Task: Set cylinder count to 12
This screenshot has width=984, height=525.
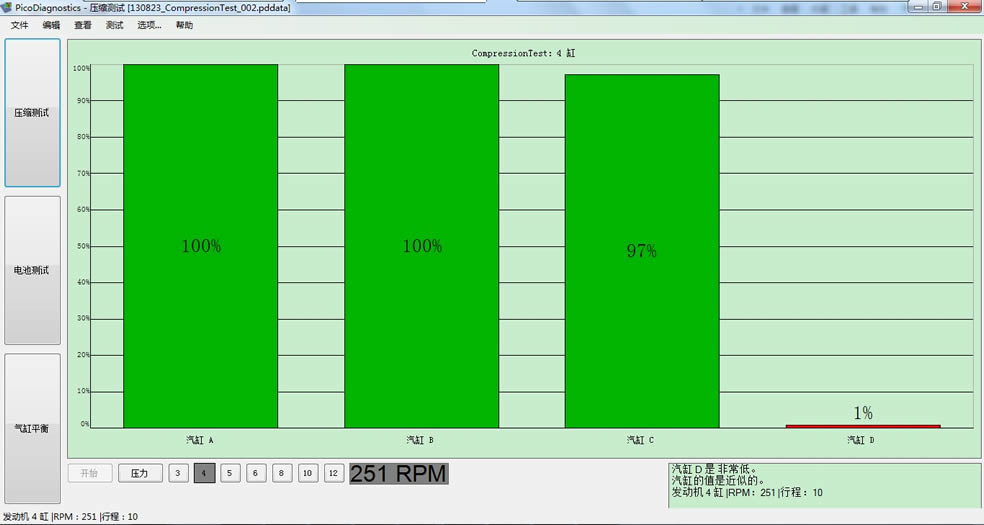Action: tap(334, 473)
